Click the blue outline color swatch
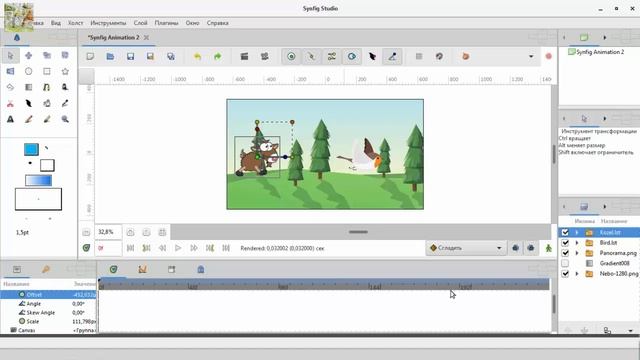Screen dimensions: 640x360 pyautogui.click(x=31, y=149)
